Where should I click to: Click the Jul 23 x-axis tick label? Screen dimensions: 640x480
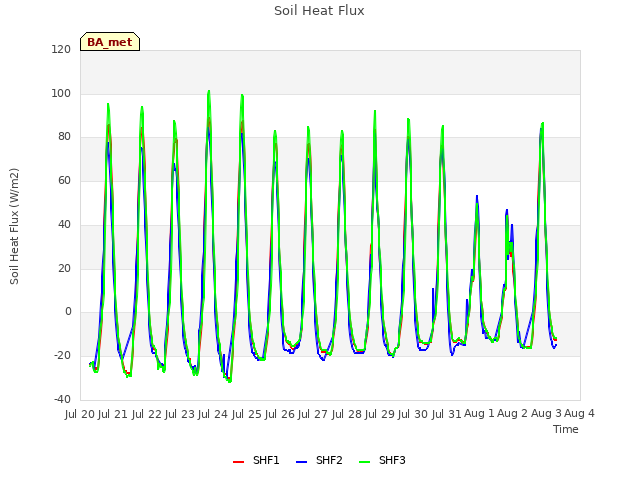pyautogui.click(x=180, y=414)
